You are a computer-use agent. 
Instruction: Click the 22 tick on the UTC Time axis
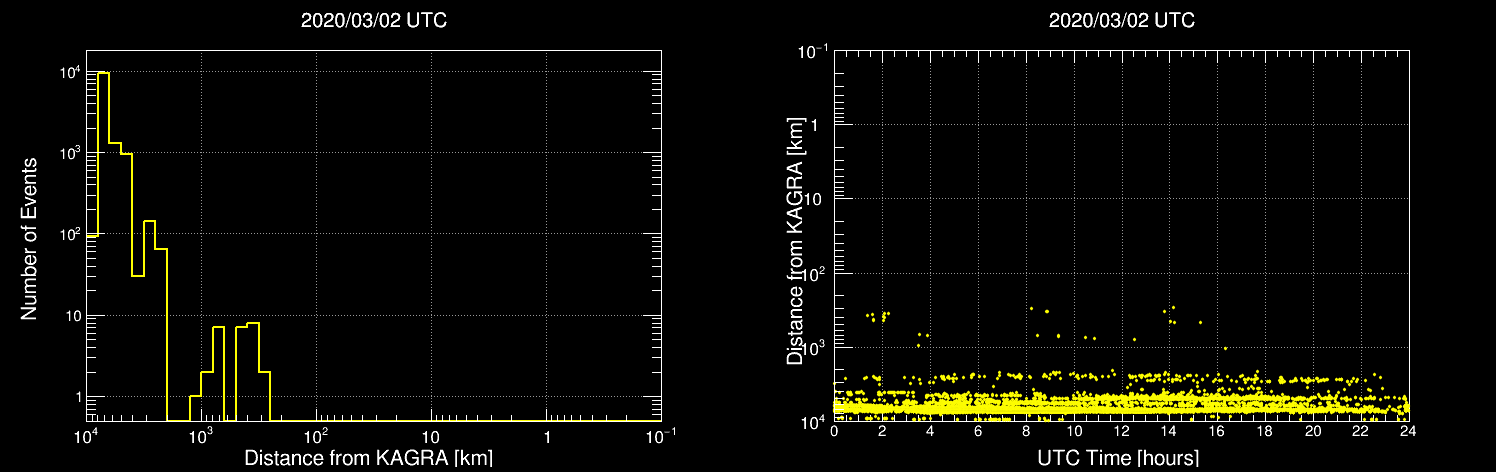point(1361,432)
